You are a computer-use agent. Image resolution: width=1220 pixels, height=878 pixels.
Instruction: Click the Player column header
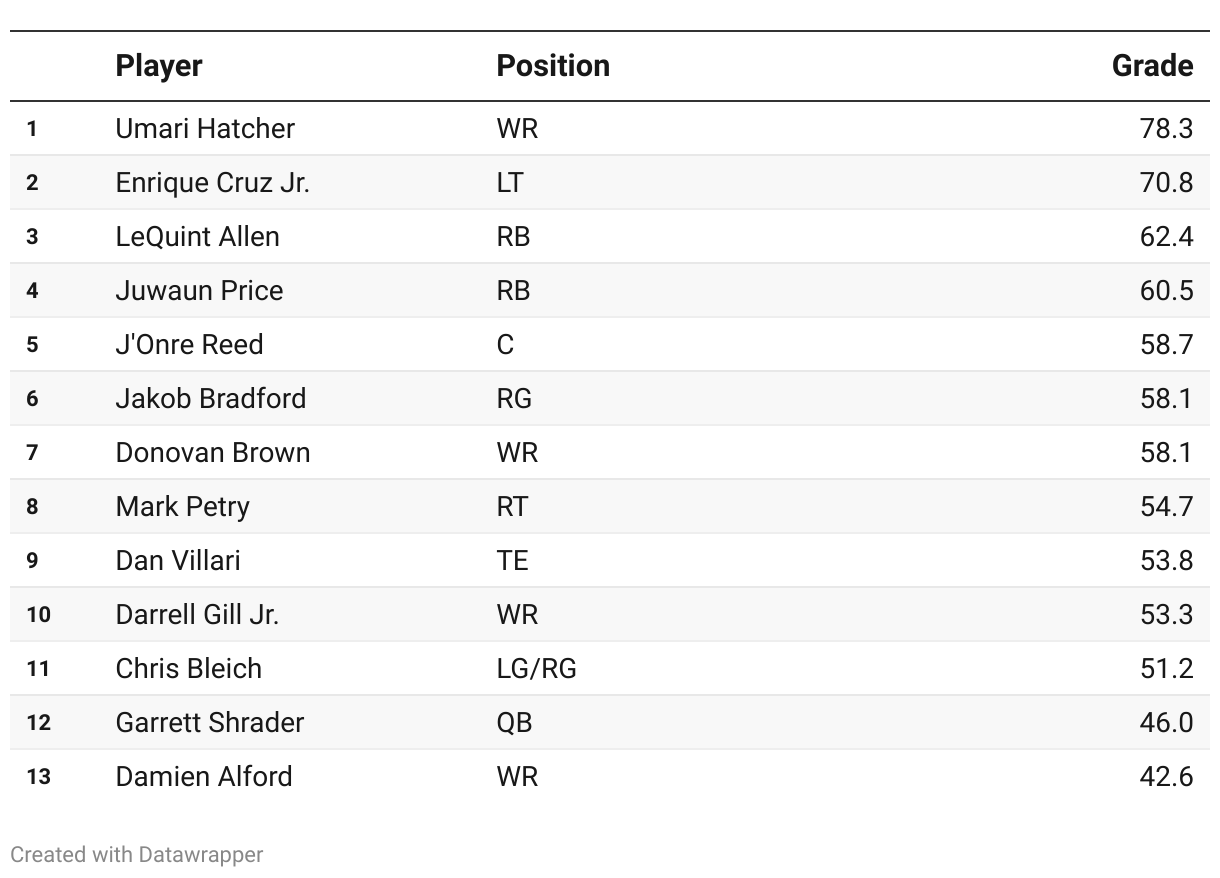(x=159, y=66)
